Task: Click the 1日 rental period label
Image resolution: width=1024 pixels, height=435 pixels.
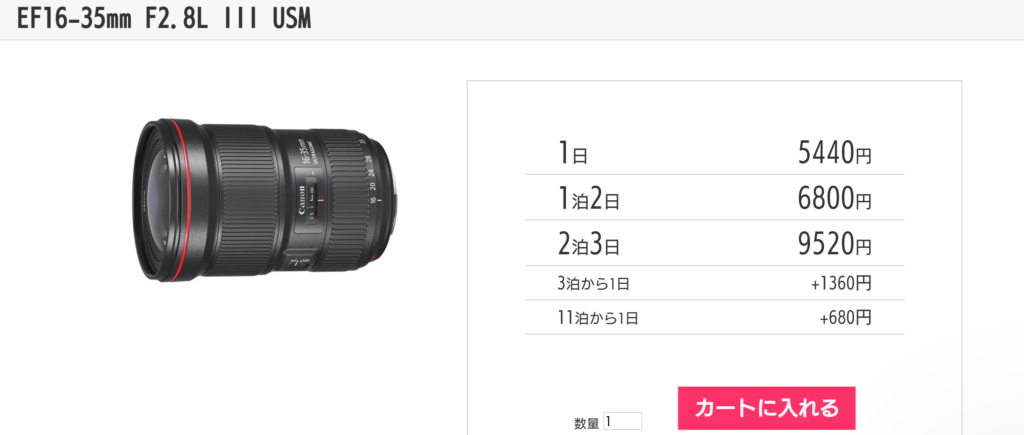Action: 572,153
